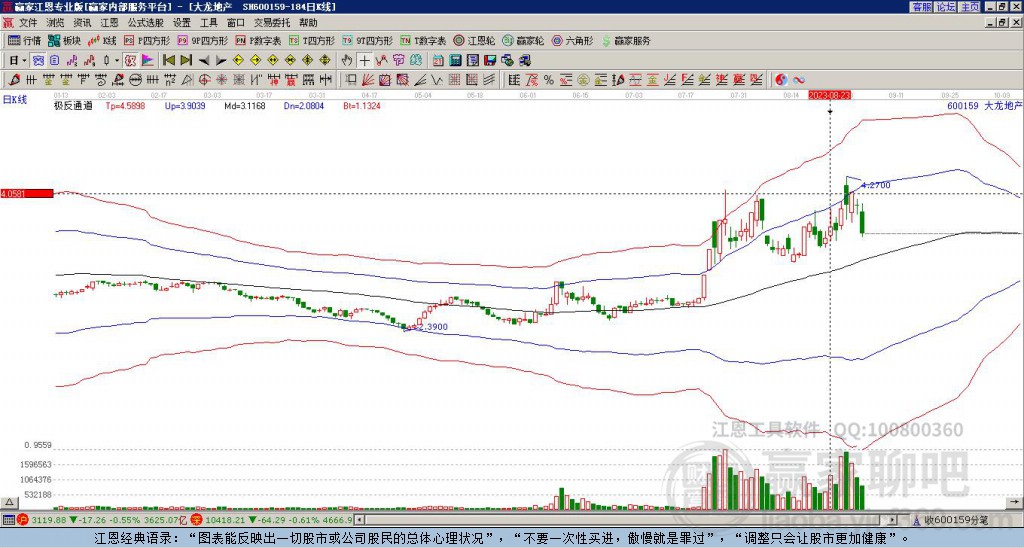Select the red pencil drawing tool
This screenshot has height=548, width=1024.
tap(14, 80)
